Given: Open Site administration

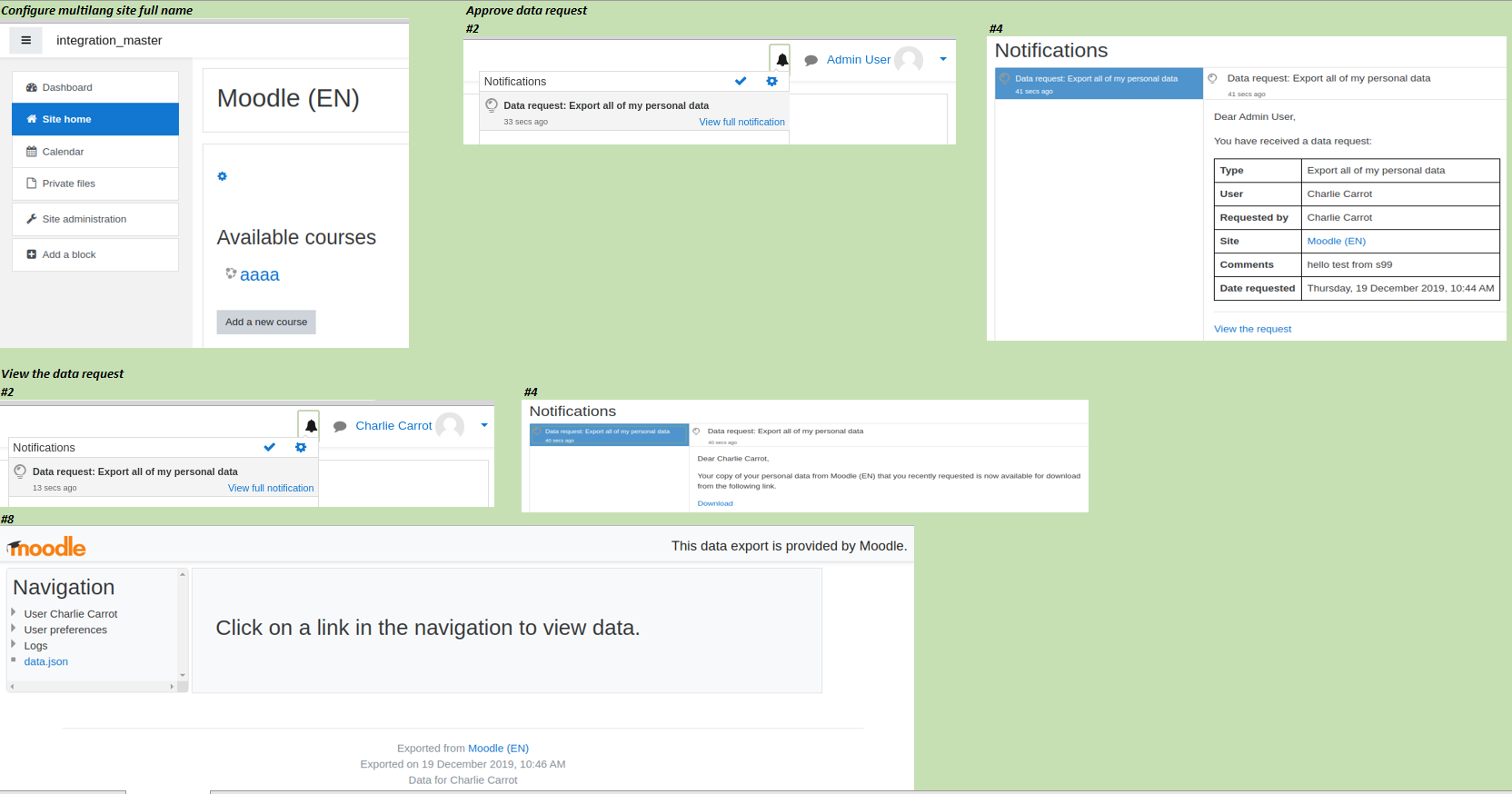Looking at the screenshot, I should point(95,219).
